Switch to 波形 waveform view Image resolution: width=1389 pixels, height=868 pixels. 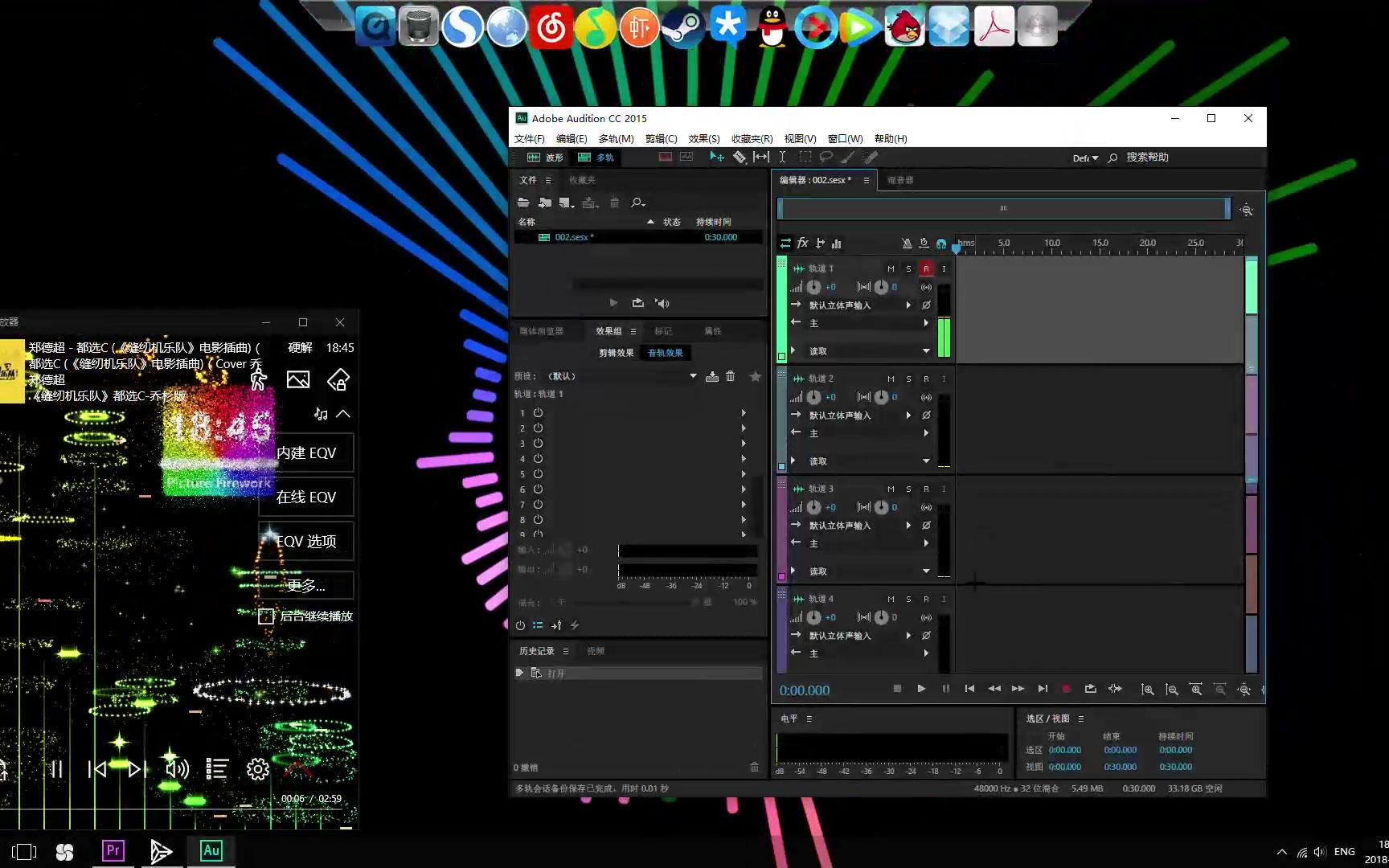pyautogui.click(x=545, y=158)
